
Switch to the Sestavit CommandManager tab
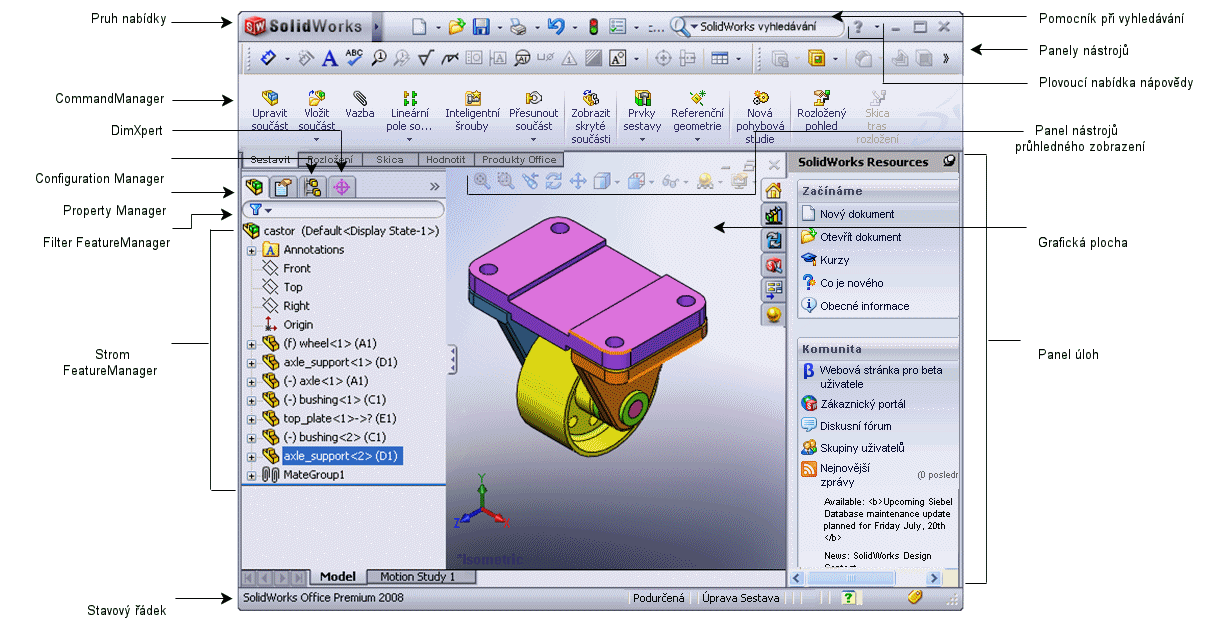coord(270,160)
